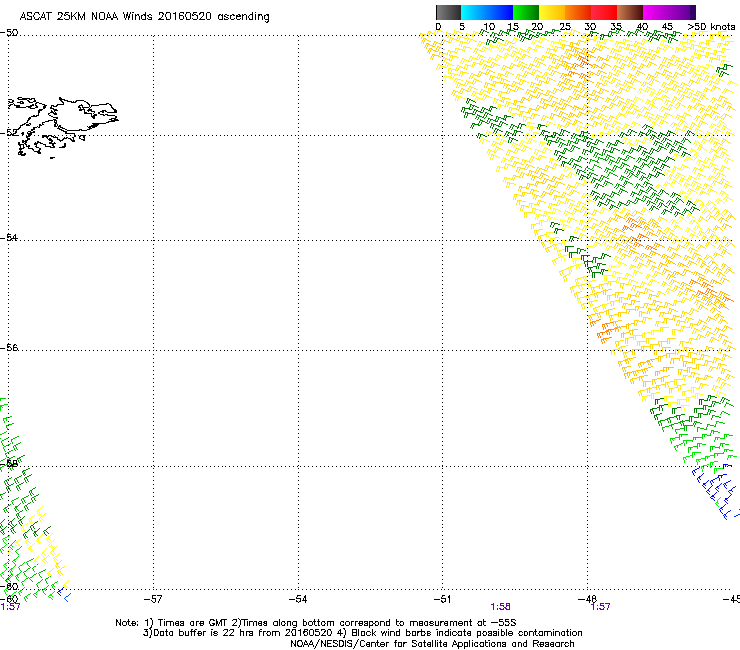Image resolution: width=740 pixels, height=650 pixels.
Task: Click the '>50 knots' legend label
Action: [711, 26]
